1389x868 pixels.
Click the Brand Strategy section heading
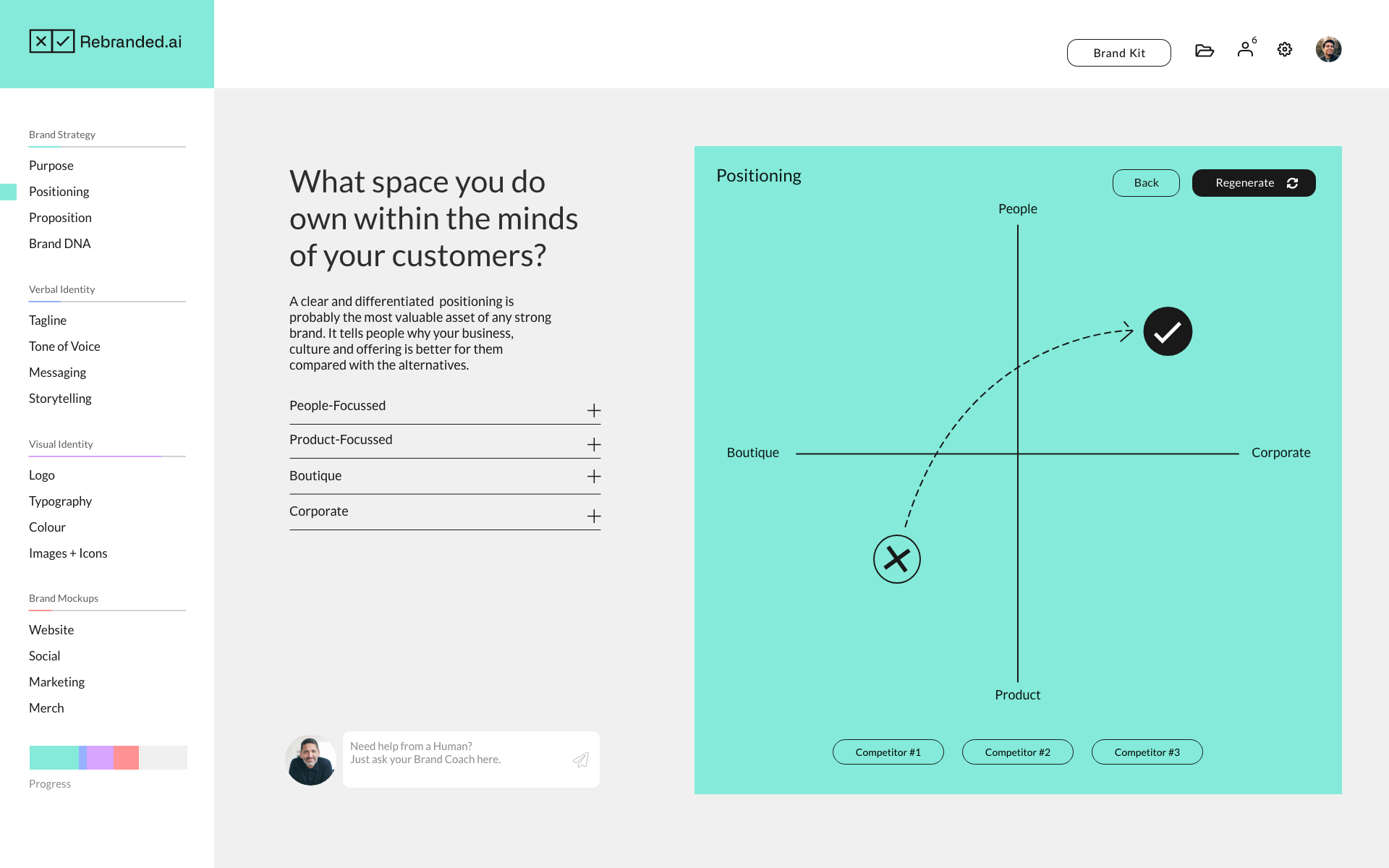pos(62,135)
